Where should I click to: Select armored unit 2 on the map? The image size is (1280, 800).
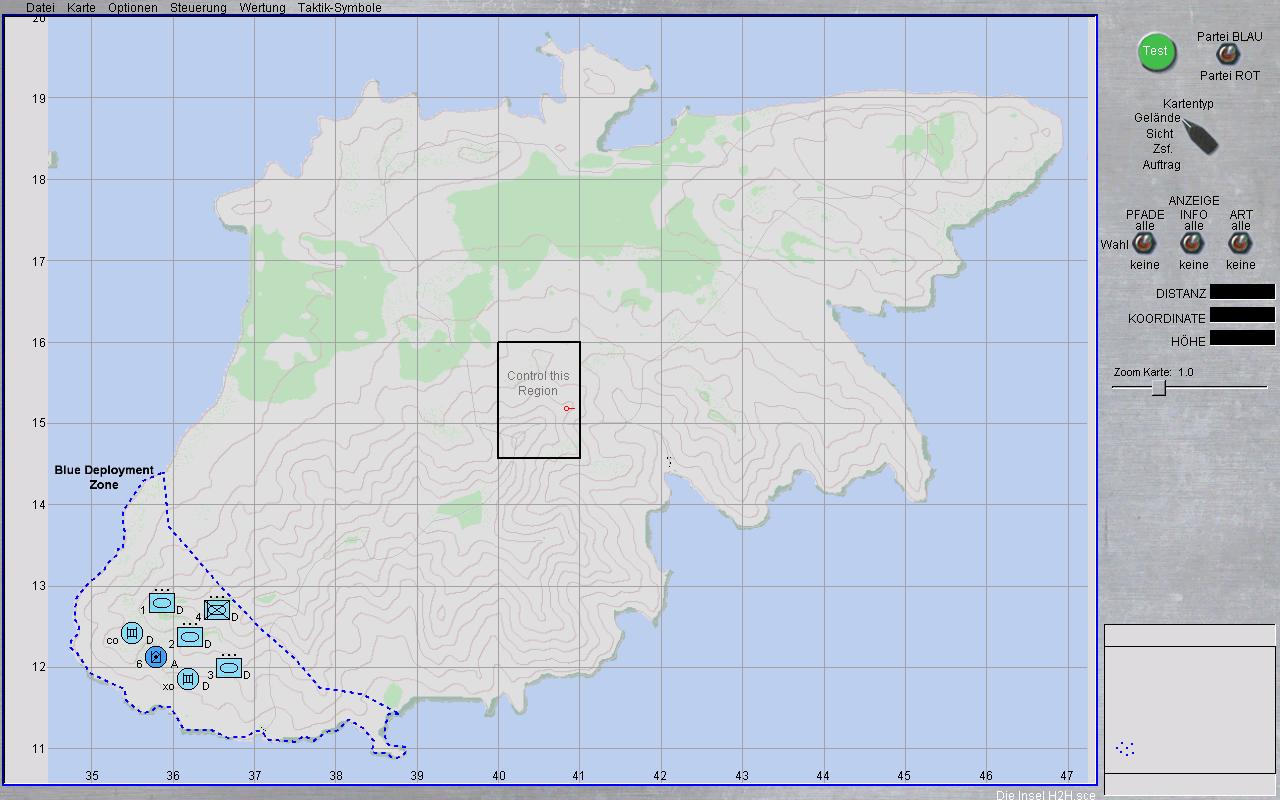190,637
